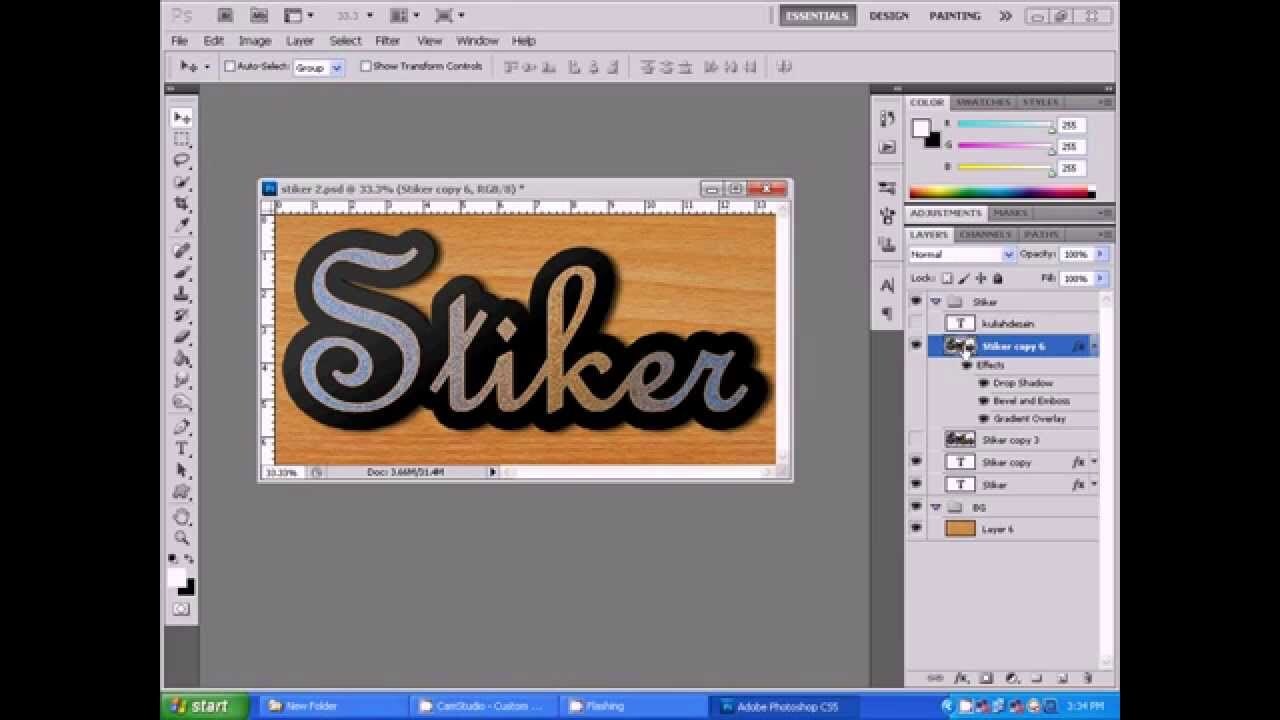The height and width of the screenshot is (720, 1280).
Task: Click the Delete layer trash icon
Action: tap(1089, 678)
